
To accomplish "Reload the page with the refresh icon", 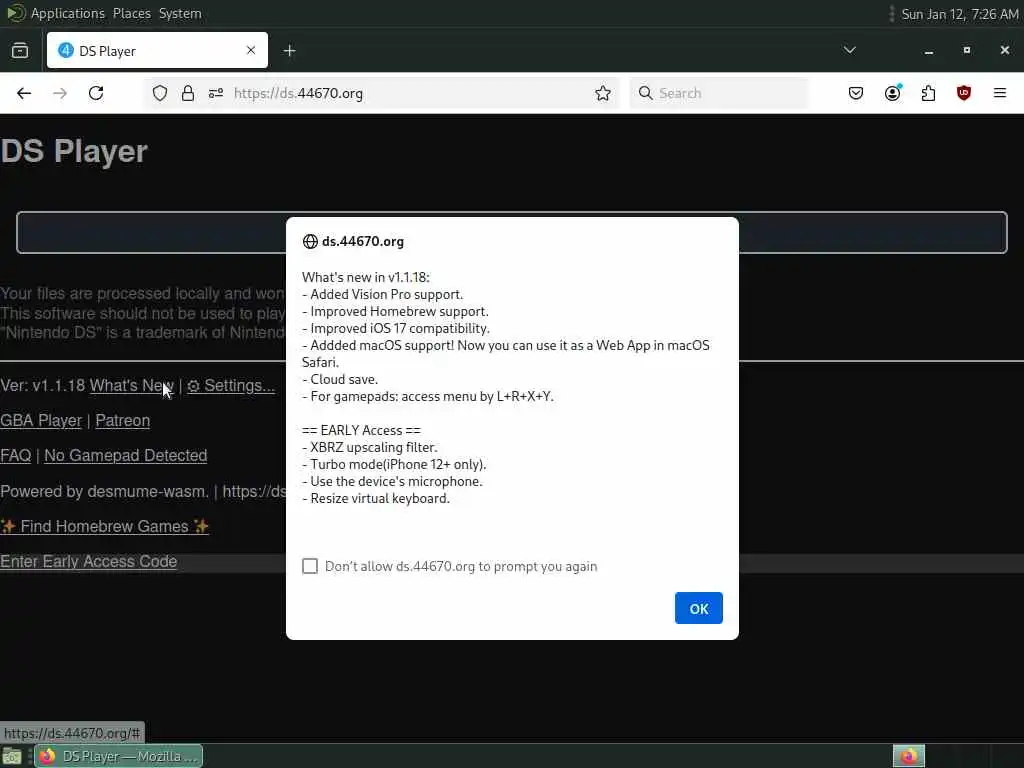I will 96,93.
